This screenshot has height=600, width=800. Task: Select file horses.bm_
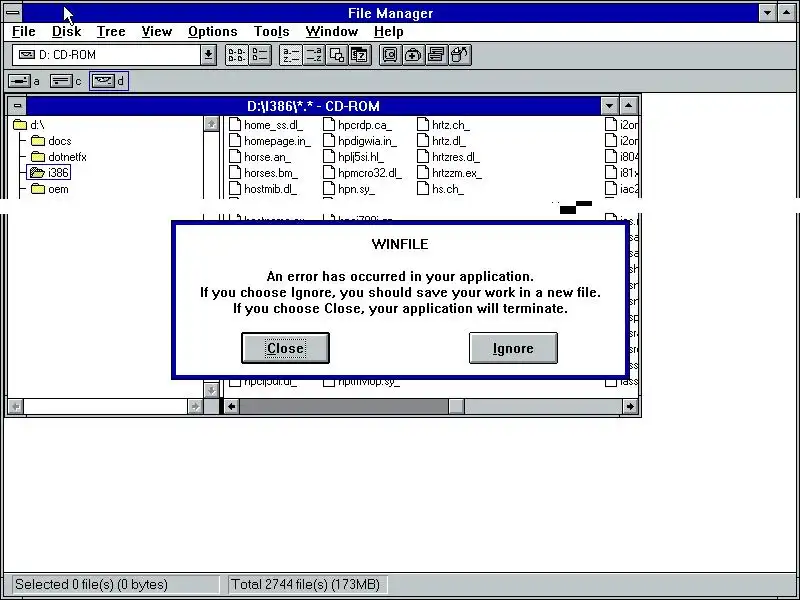263,173
